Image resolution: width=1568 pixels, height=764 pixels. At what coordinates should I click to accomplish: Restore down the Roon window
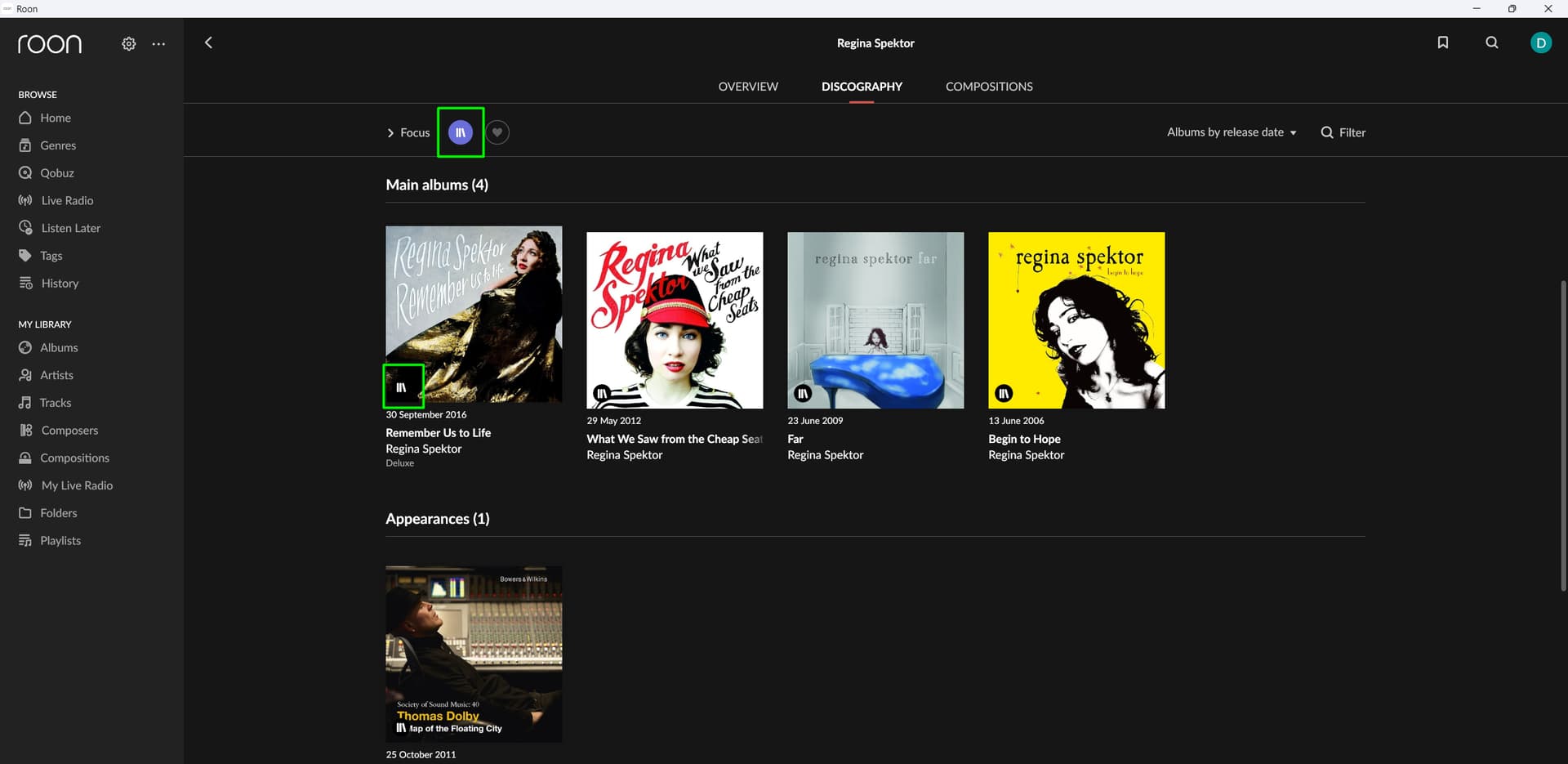click(x=1512, y=8)
